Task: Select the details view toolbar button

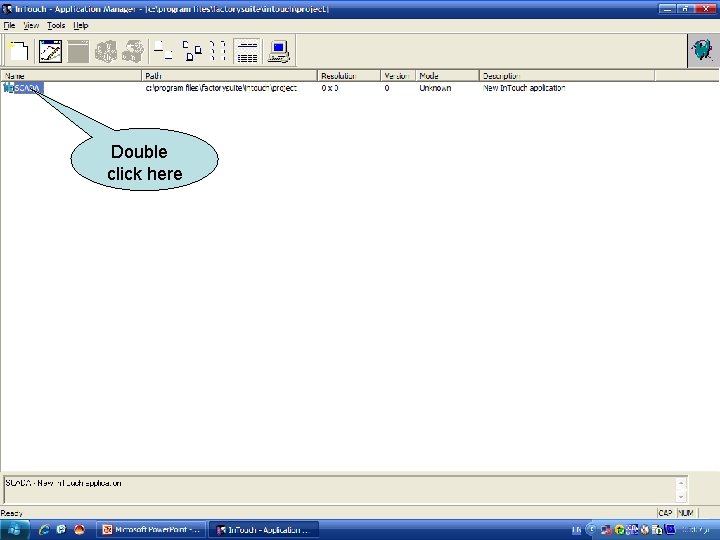Action: point(247,51)
